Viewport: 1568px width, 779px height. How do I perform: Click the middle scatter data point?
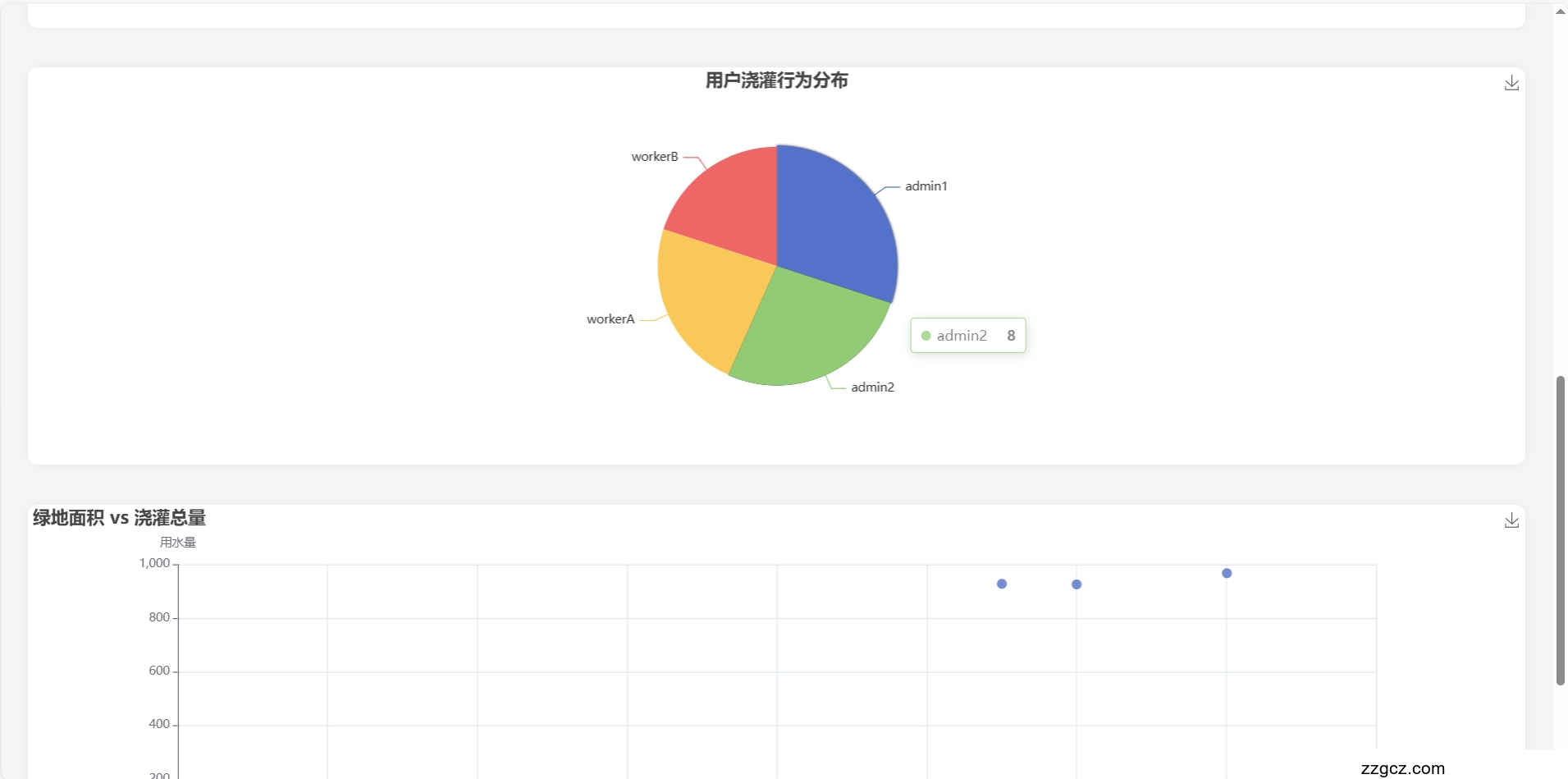click(1077, 584)
